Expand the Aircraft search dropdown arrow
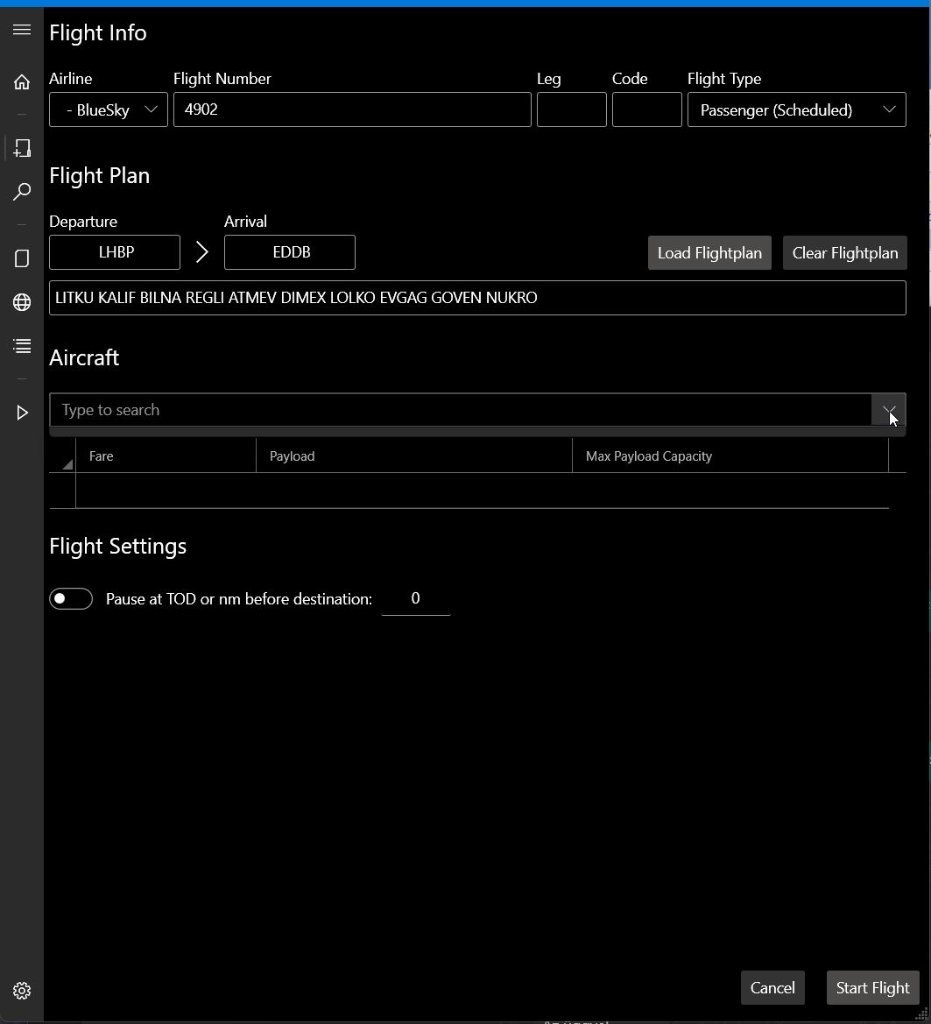Viewport: 931px width, 1024px height. click(x=888, y=410)
